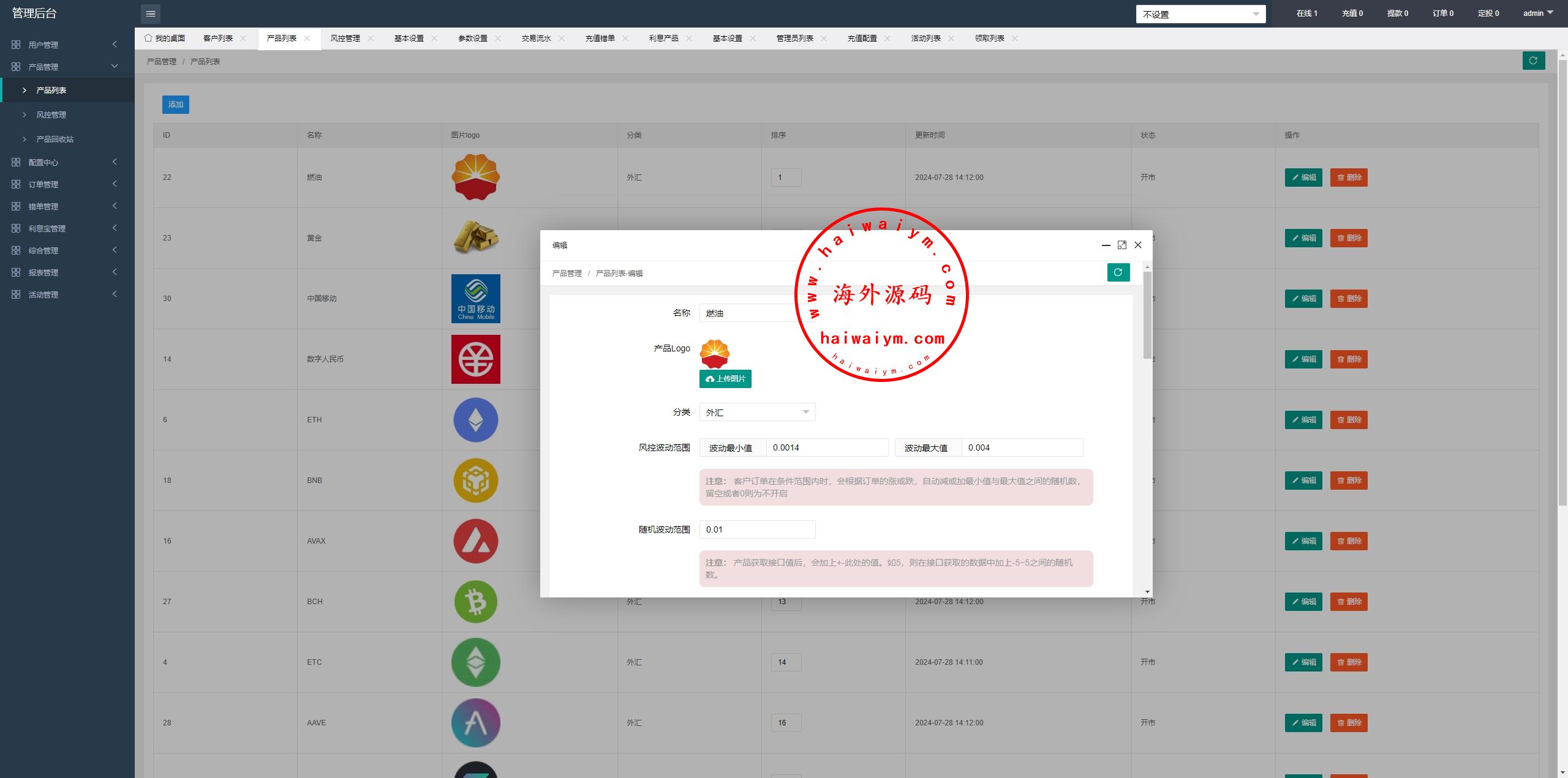Open the 交易流水 tab
Image resolution: width=1568 pixels, height=778 pixels.
tap(536, 38)
